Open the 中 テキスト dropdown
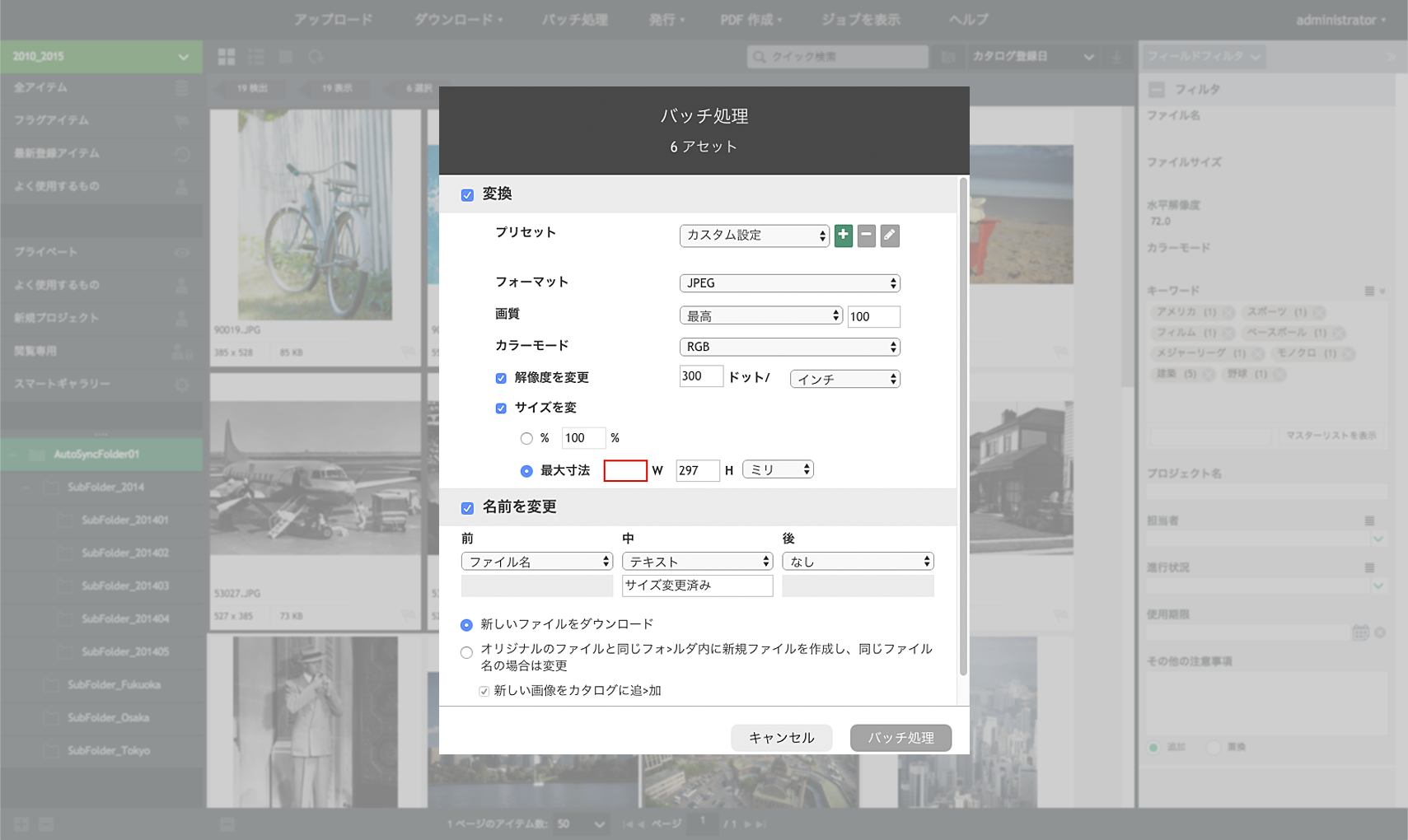Viewport: 1408px width, 840px height. (x=697, y=562)
